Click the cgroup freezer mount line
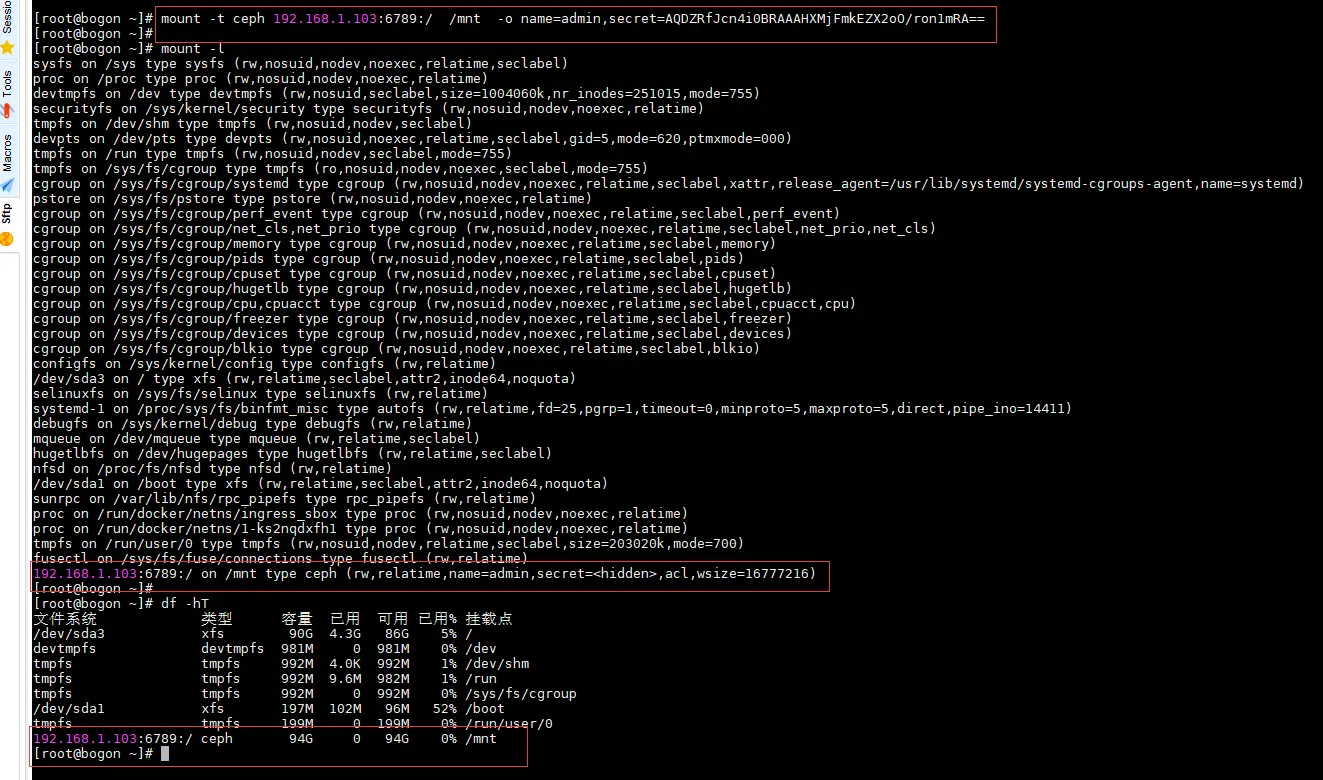Viewport: 1323px width, 780px height. point(412,319)
